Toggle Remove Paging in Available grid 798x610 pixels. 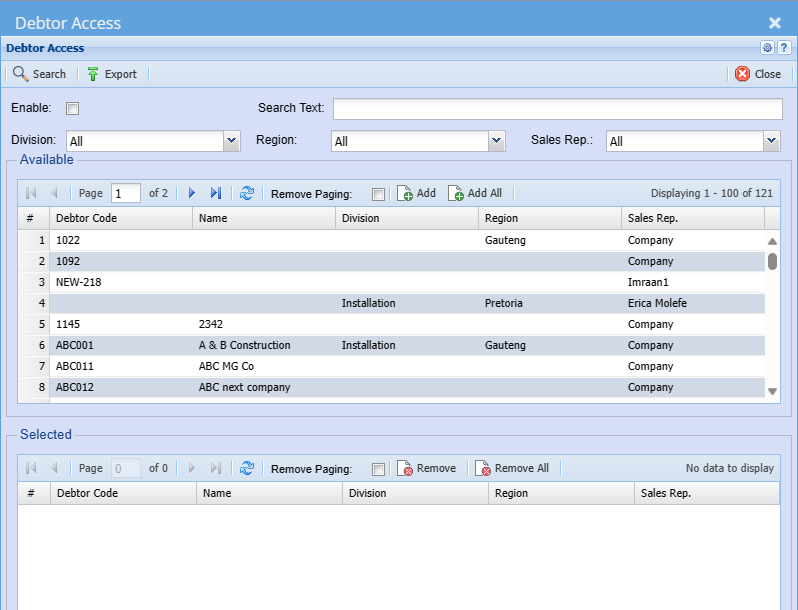click(378, 194)
